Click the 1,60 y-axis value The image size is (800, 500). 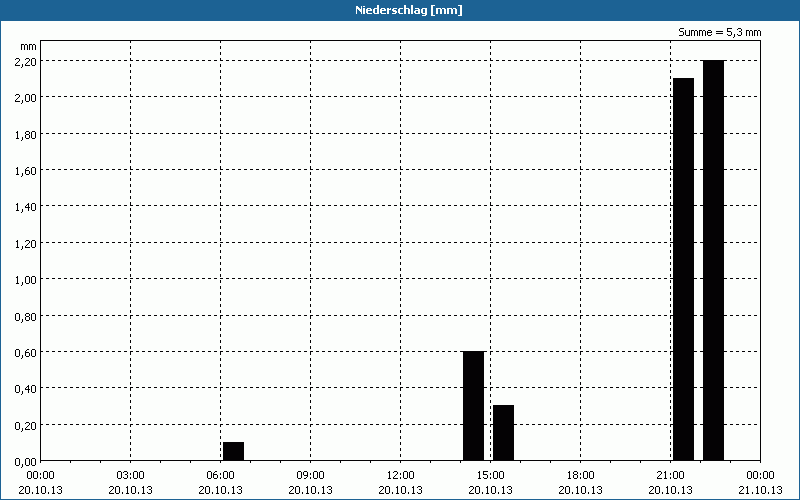pyautogui.click(x=26, y=170)
